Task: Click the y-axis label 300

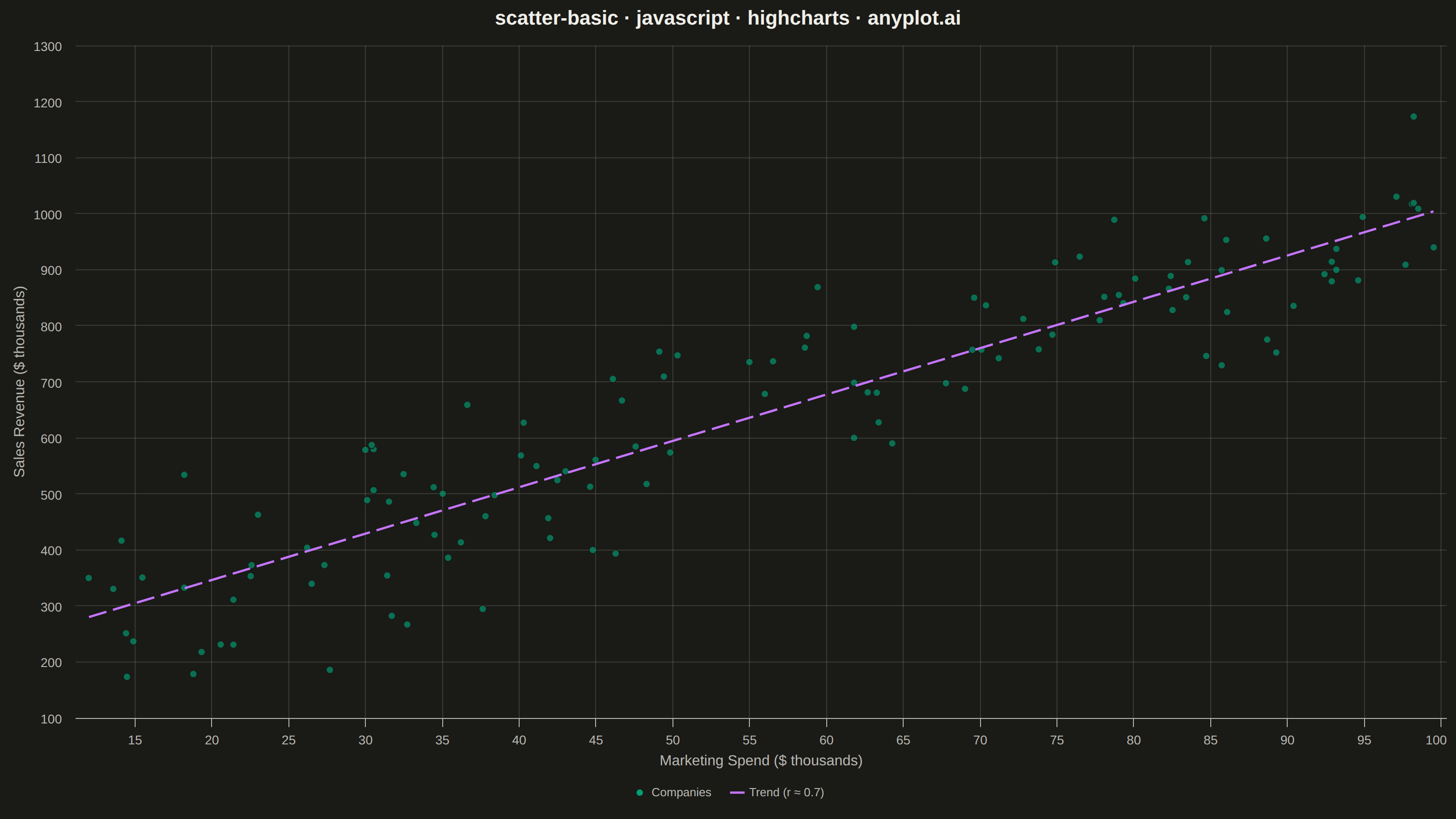Action: (51, 607)
